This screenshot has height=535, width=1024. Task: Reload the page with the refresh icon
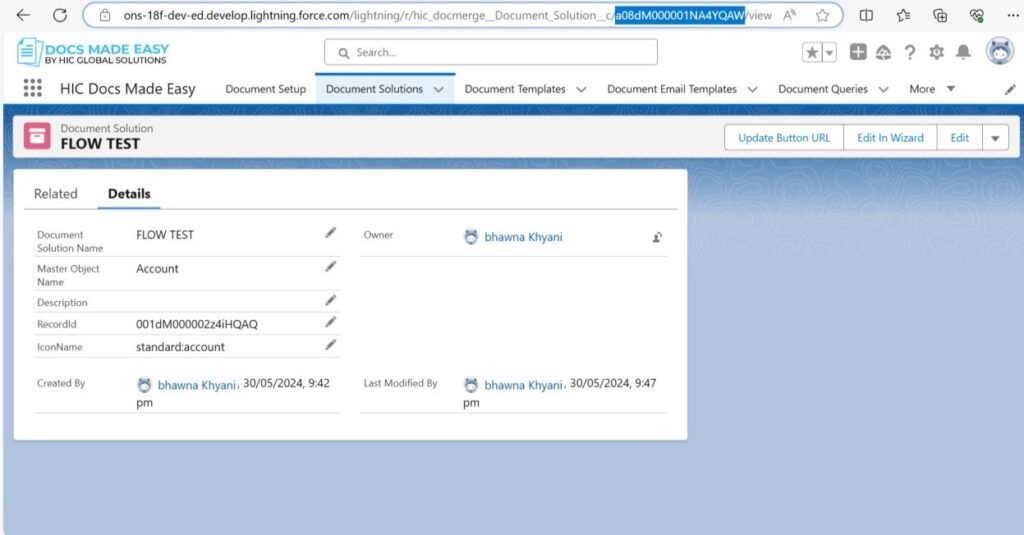tap(60, 14)
